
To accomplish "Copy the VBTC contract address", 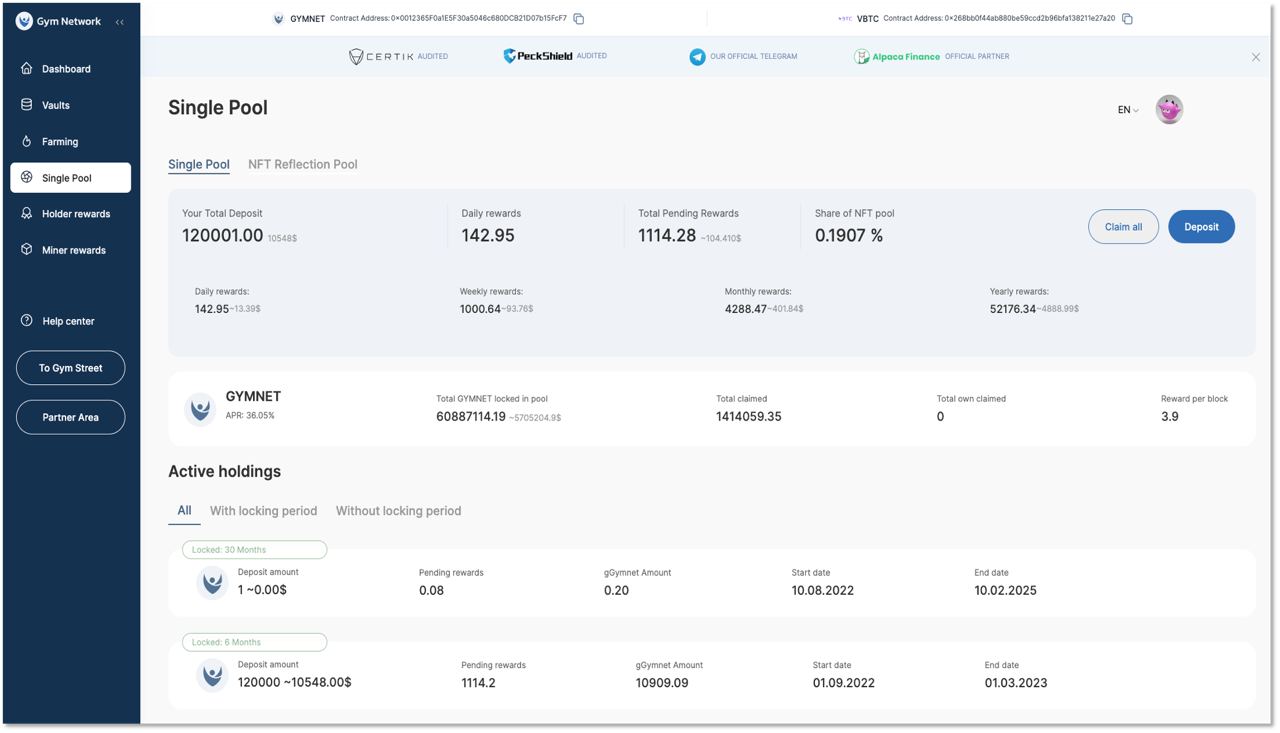I will click(1127, 19).
